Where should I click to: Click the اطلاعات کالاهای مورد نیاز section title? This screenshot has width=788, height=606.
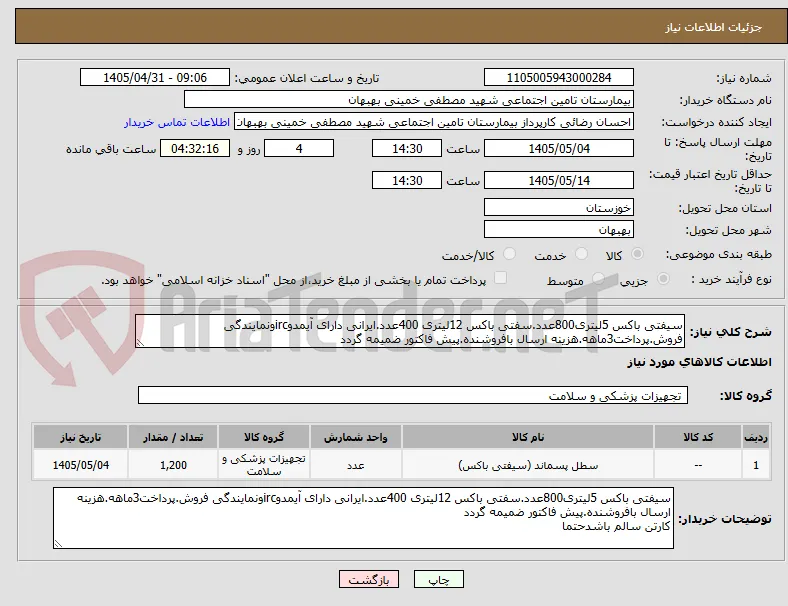tap(699, 362)
